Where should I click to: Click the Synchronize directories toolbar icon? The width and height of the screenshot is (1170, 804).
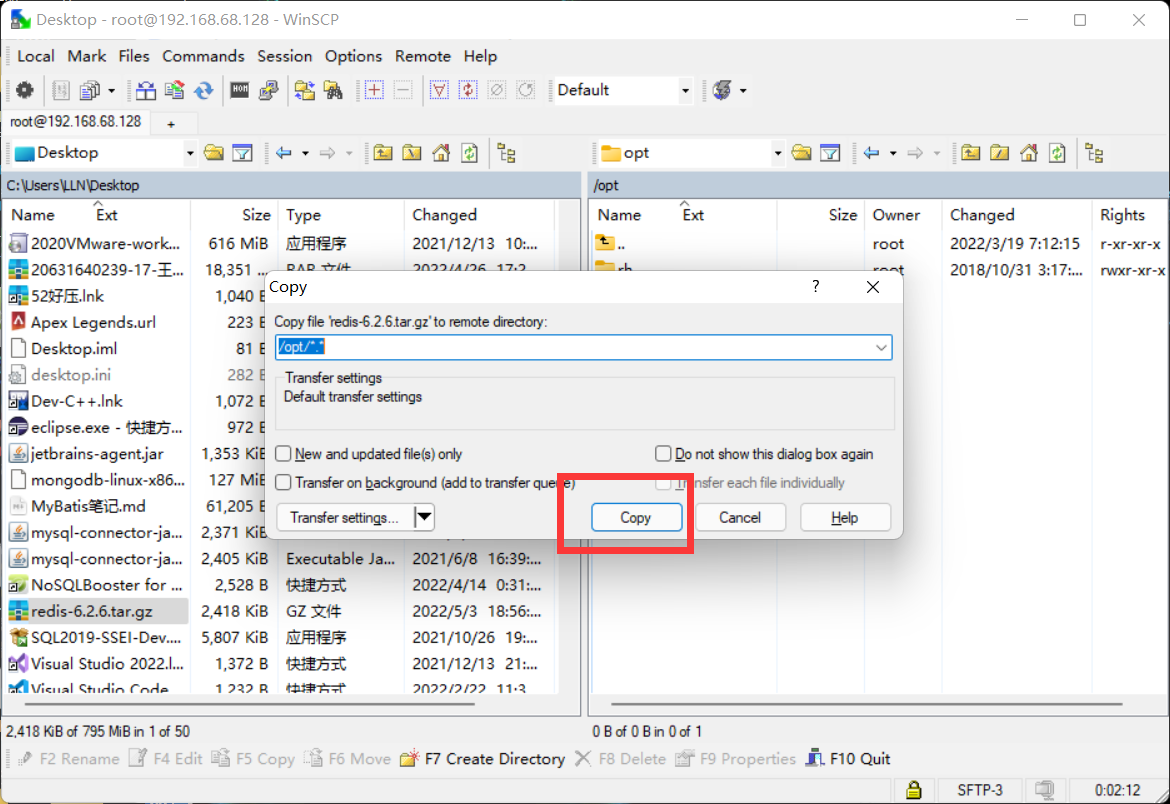pos(175,90)
